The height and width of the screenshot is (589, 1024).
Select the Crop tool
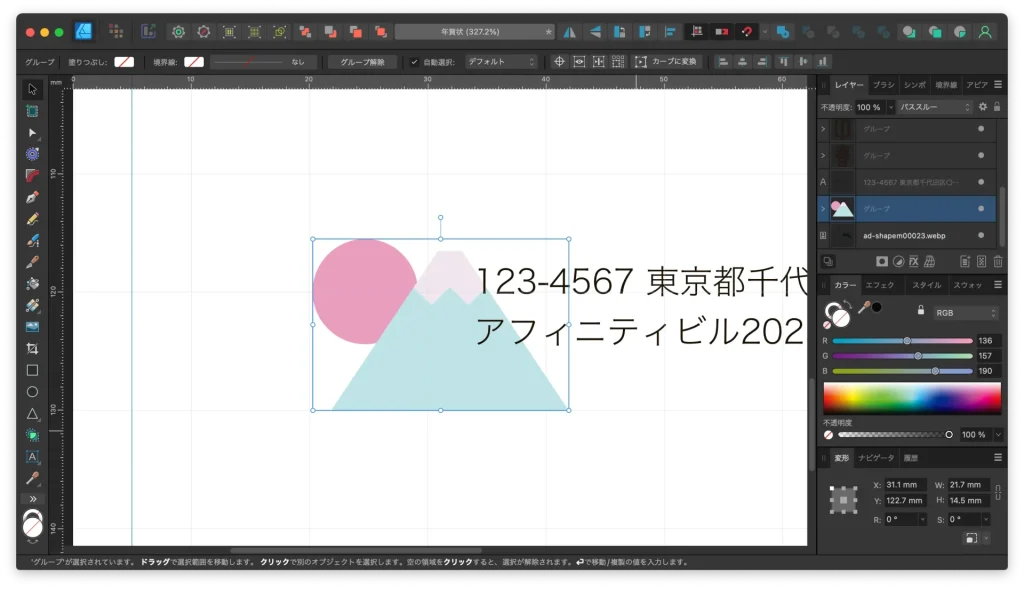tap(32, 348)
